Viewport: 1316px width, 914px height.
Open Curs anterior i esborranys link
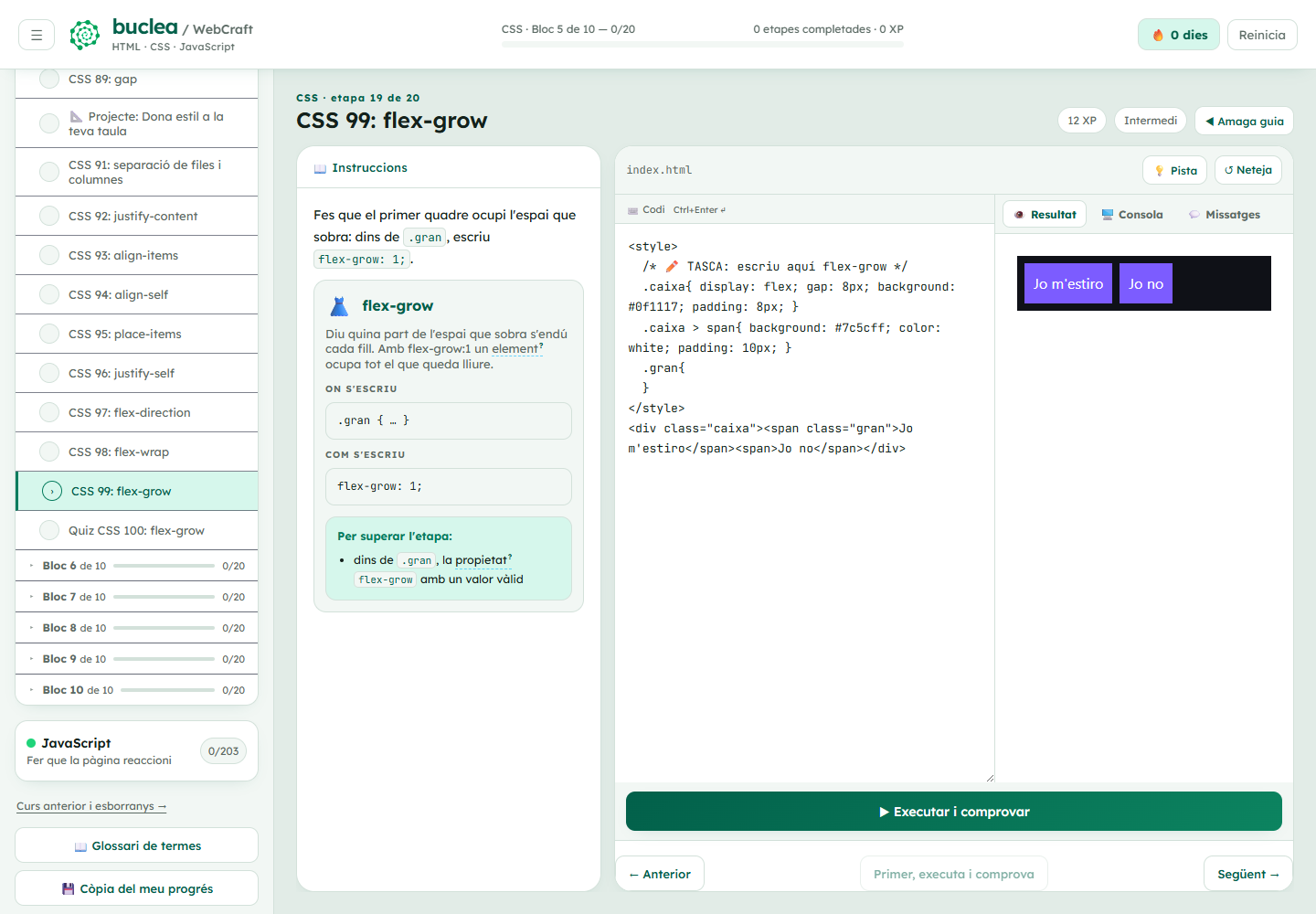tap(91, 806)
